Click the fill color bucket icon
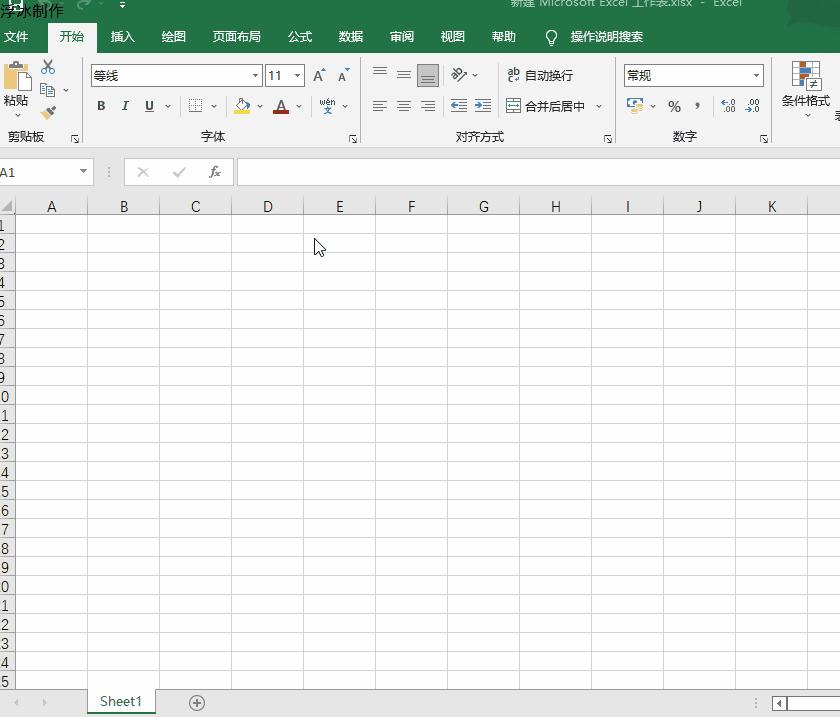The image size is (840, 717). [242, 106]
